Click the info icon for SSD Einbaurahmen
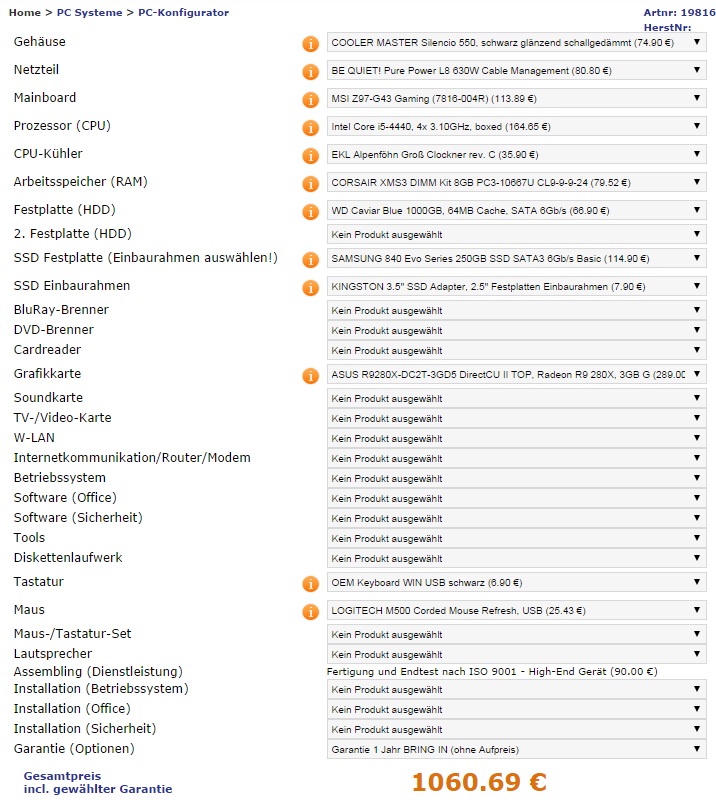Screen dimensions: 716x804 (310, 288)
